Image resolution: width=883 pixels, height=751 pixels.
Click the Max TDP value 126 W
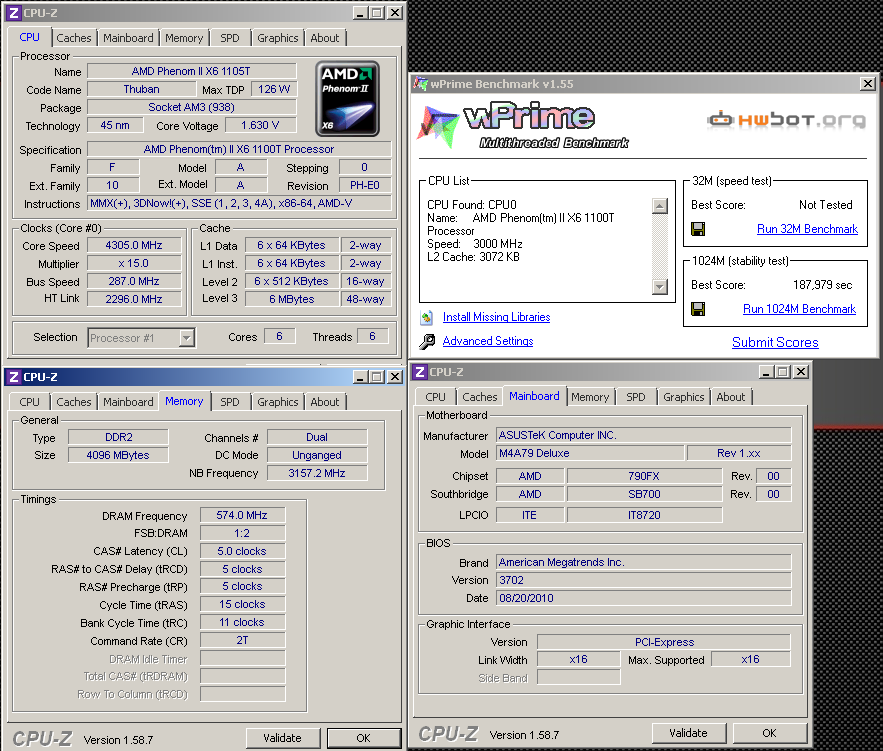point(274,89)
